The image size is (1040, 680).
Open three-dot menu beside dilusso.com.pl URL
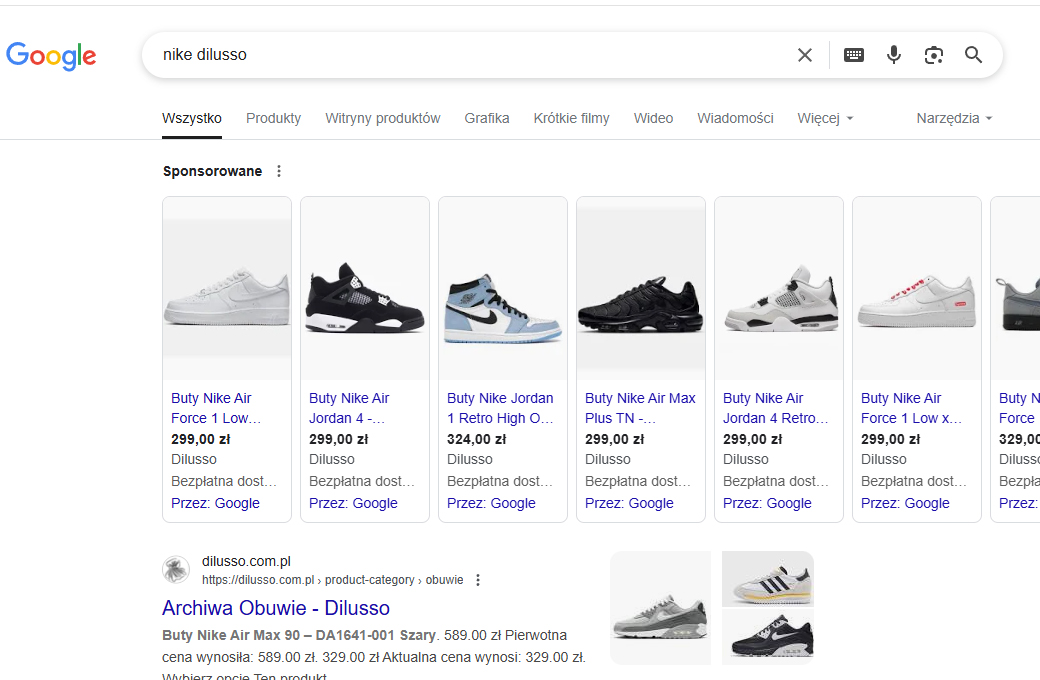(x=478, y=580)
